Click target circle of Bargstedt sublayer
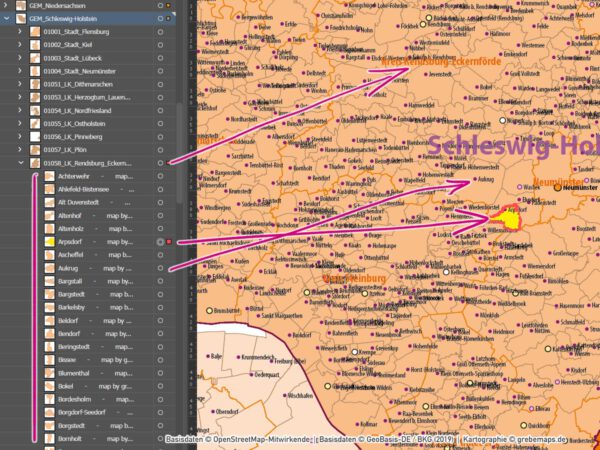 click(160, 294)
